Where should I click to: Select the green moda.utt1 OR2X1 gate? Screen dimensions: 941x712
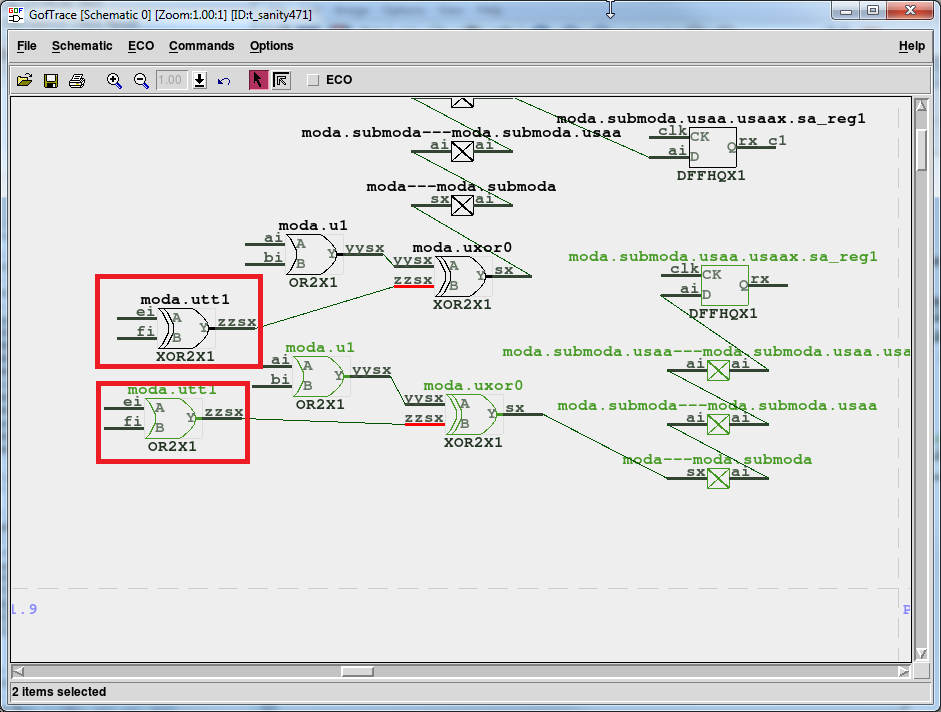(172, 418)
